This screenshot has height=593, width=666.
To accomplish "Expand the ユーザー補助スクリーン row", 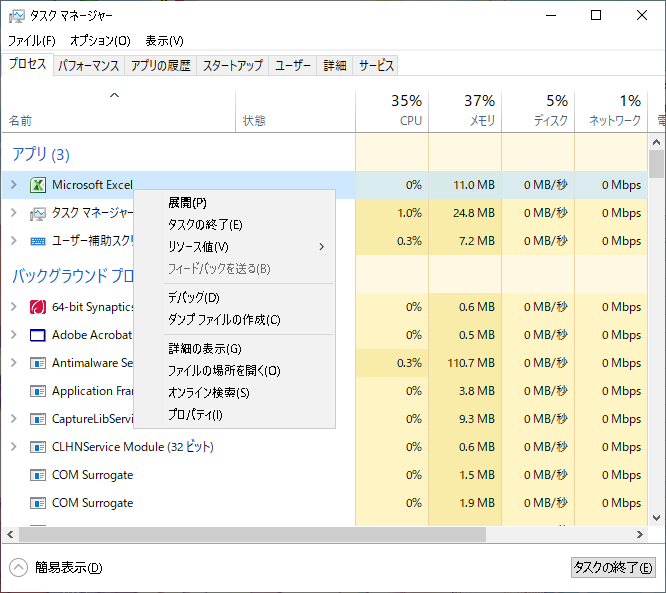I will click(14, 241).
